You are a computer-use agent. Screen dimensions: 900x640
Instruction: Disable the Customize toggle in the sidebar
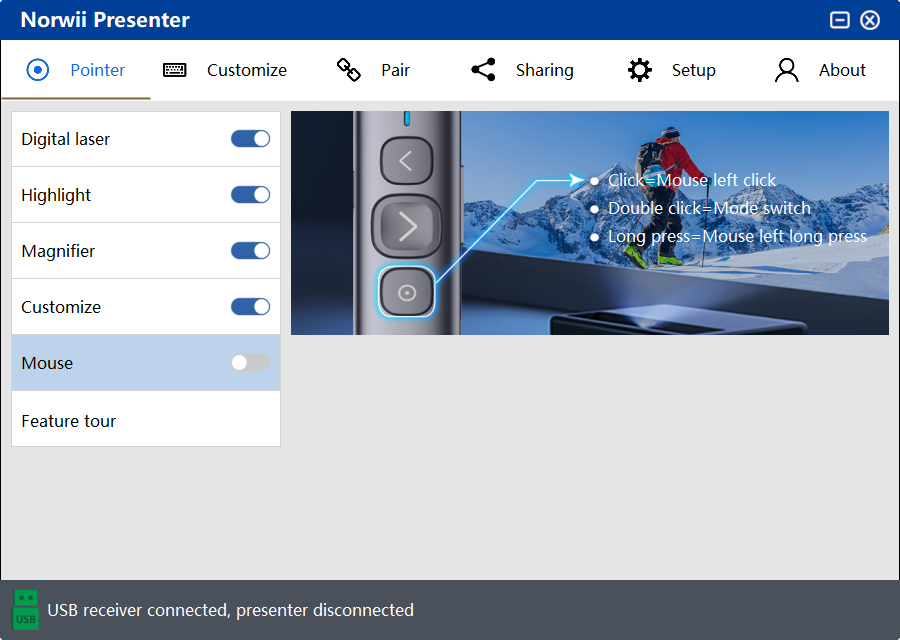[250, 307]
